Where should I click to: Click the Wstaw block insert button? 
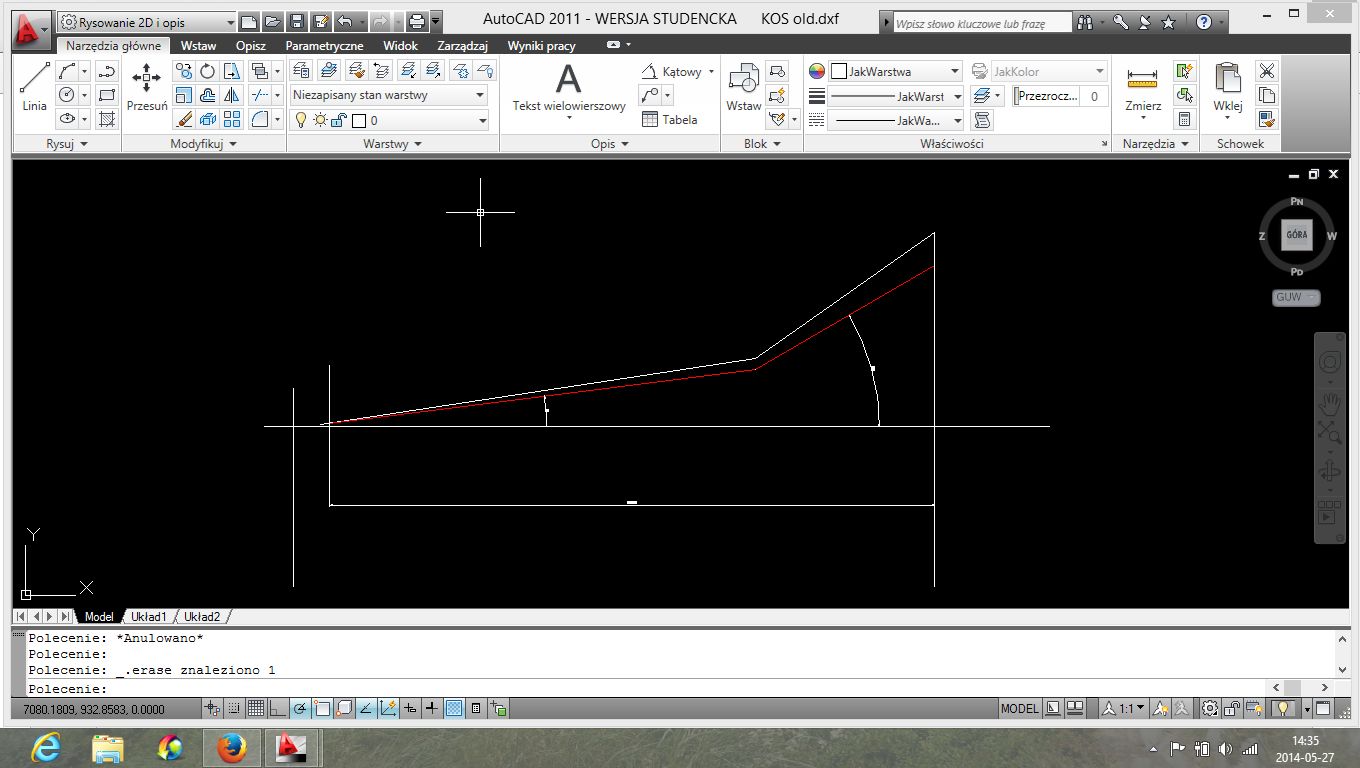pyautogui.click(x=744, y=87)
